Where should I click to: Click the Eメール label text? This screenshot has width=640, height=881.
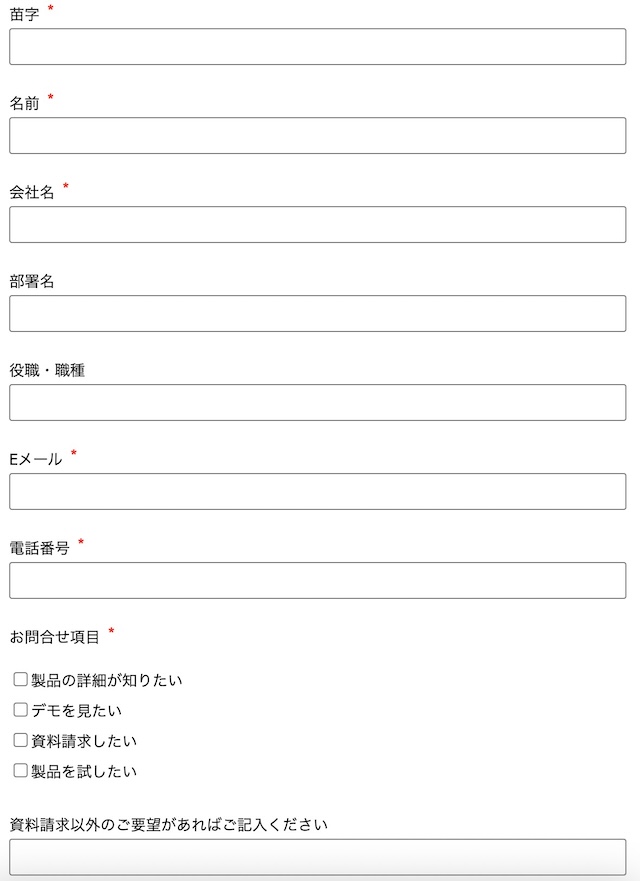tap(36, 459)
